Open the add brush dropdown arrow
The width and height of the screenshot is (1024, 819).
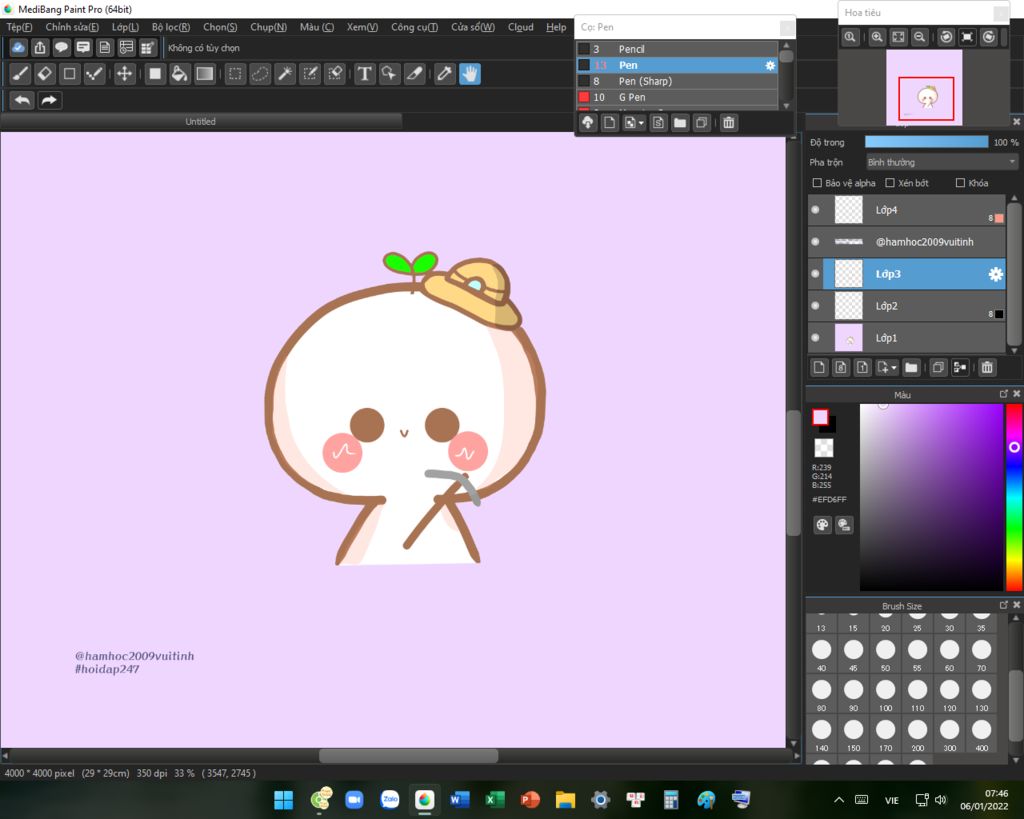[641, 123]
